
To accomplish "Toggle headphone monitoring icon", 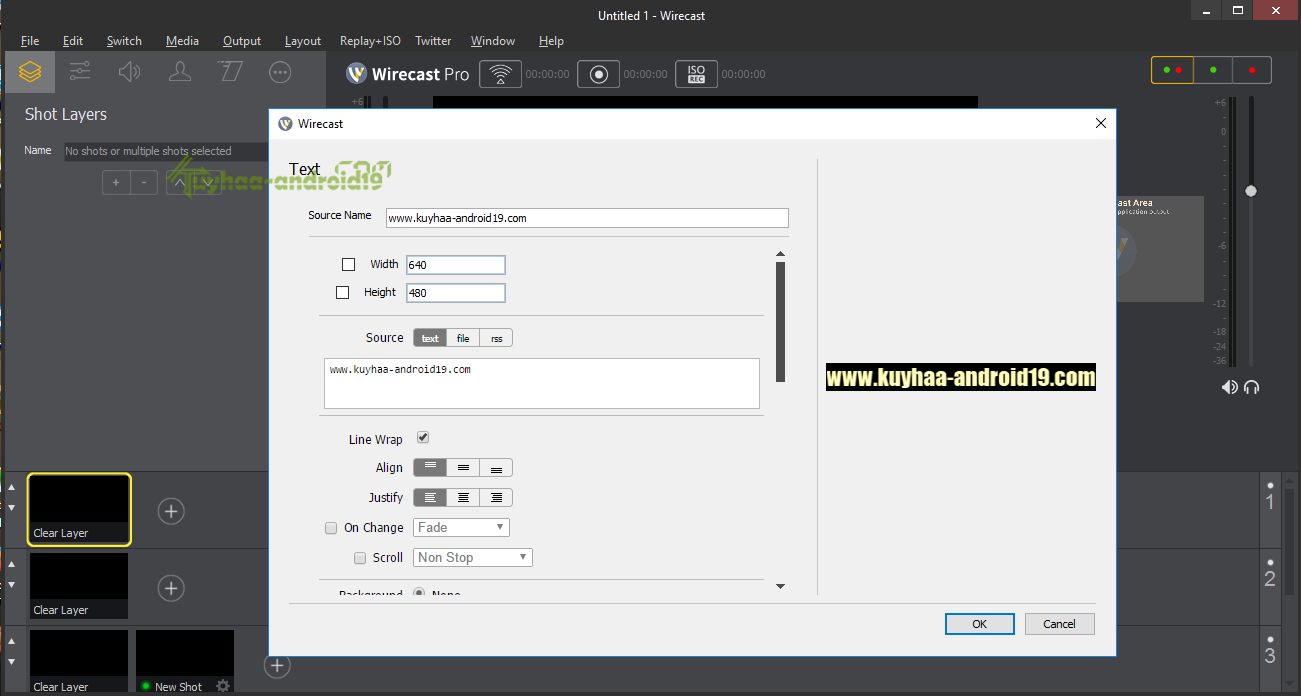I will click(1251, 387).
